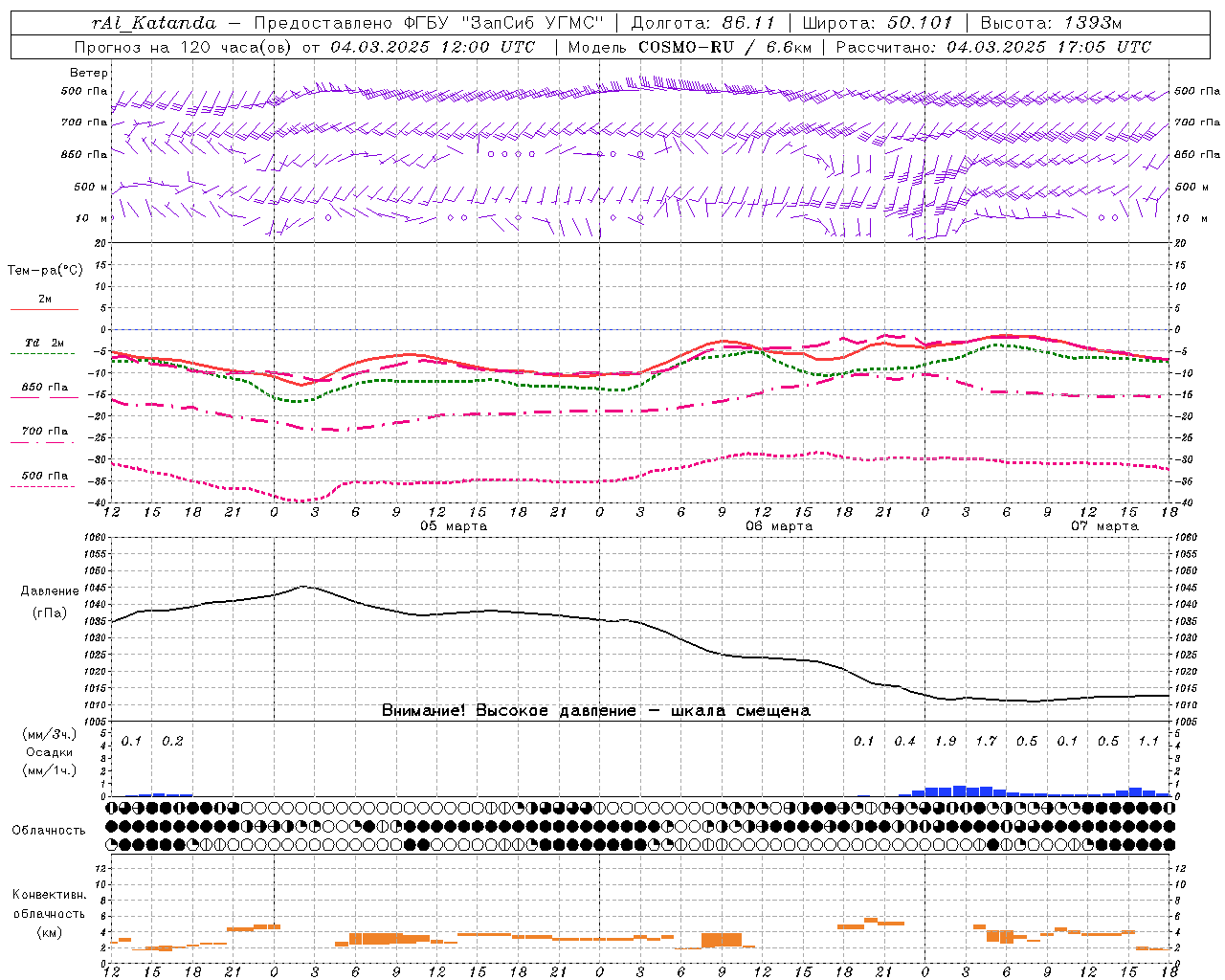Click the Широта: 50.101 header value
The height and width of the screenshot is (980, 1225).
pyautogui.click(x=876, y=23)
